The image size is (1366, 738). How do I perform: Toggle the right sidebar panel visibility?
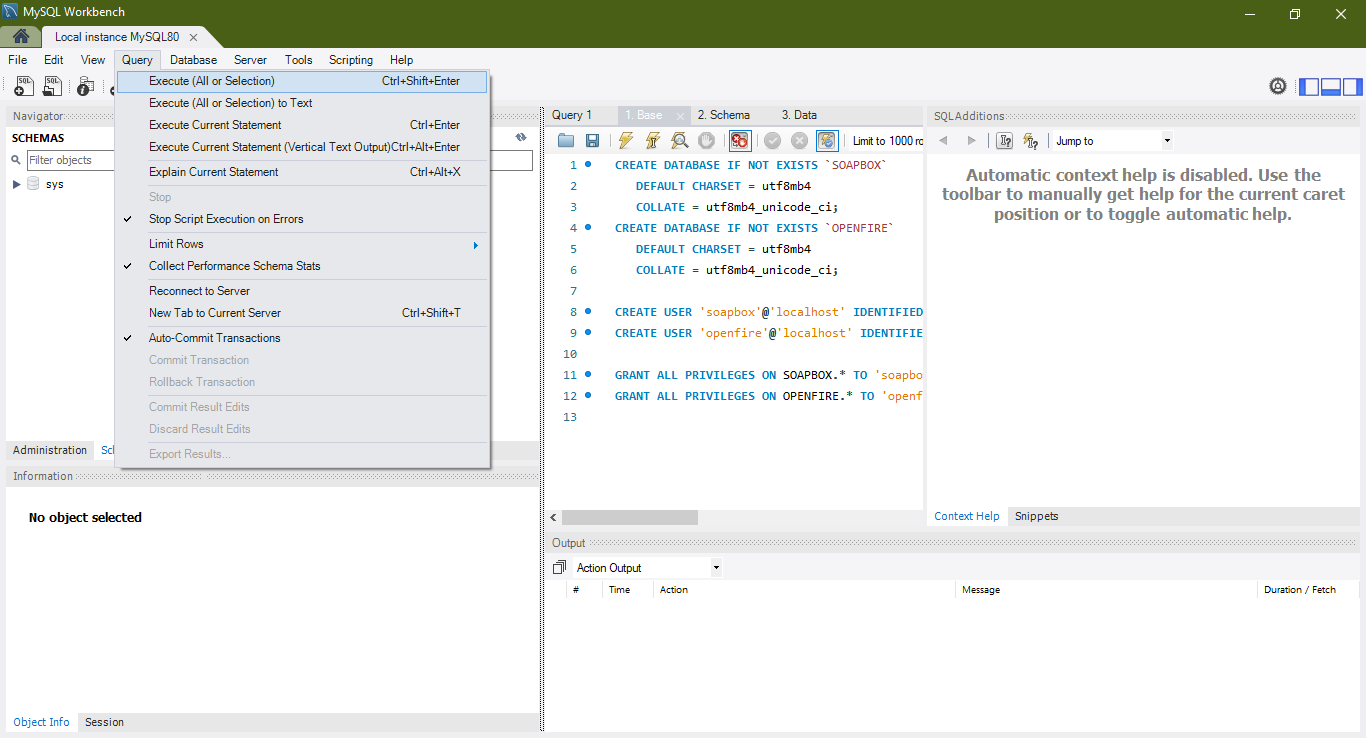point(1352,87)
